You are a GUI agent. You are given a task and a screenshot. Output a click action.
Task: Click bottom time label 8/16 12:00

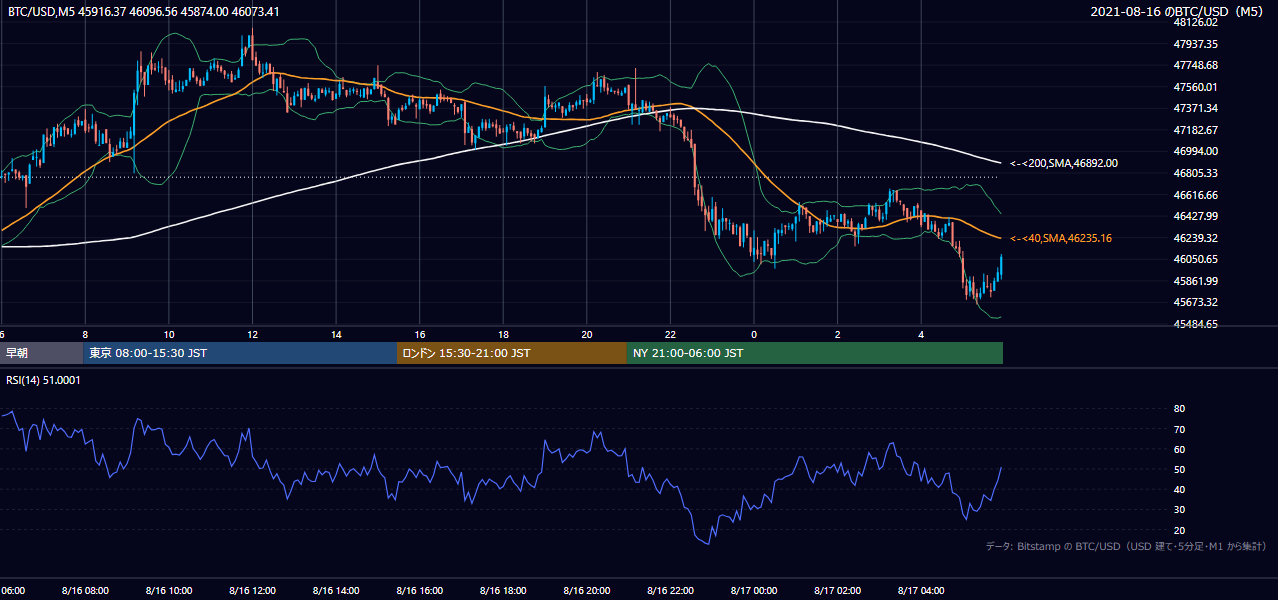click(252, 591)
